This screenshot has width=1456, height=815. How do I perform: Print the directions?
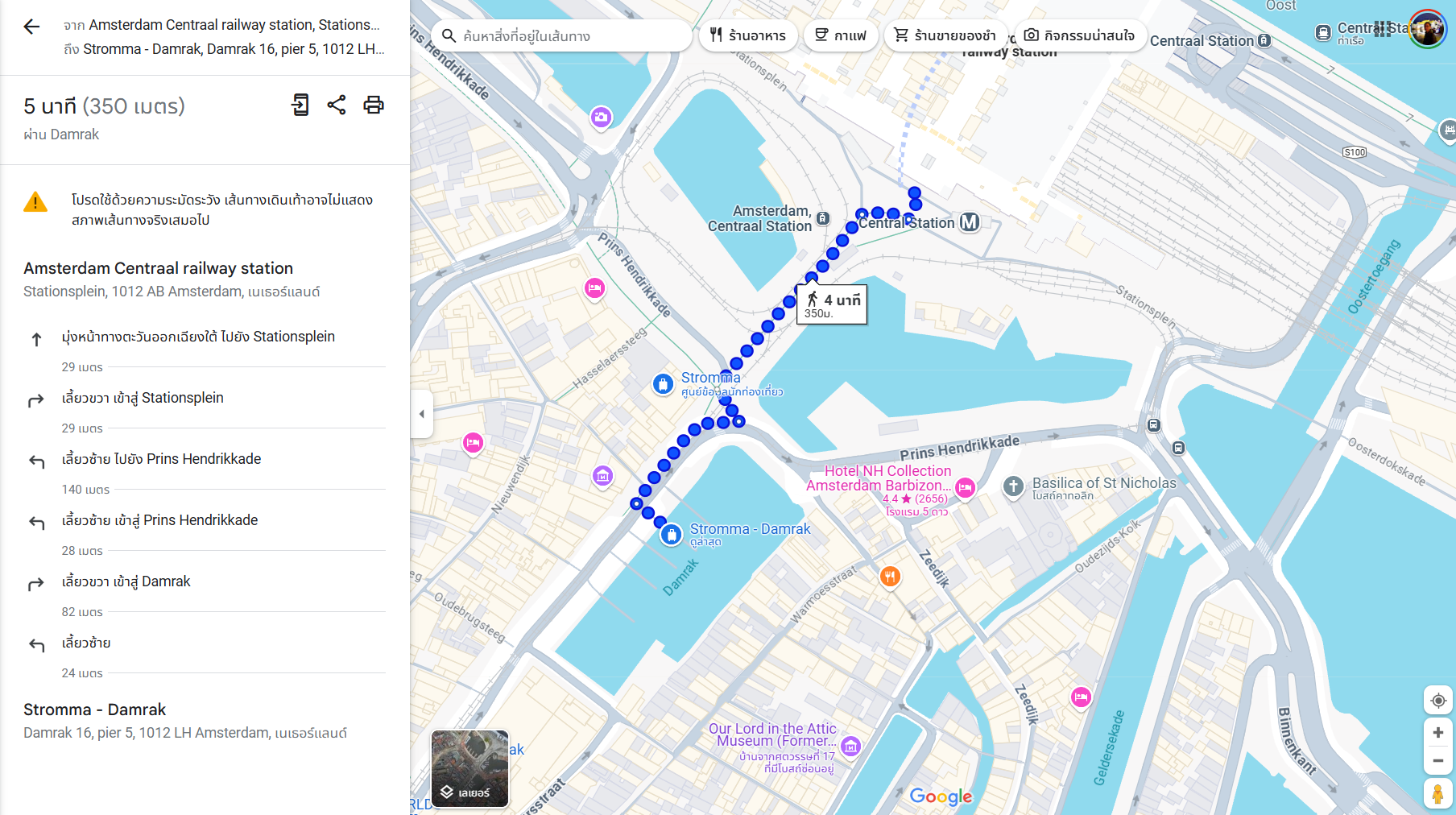click(374, 105)
